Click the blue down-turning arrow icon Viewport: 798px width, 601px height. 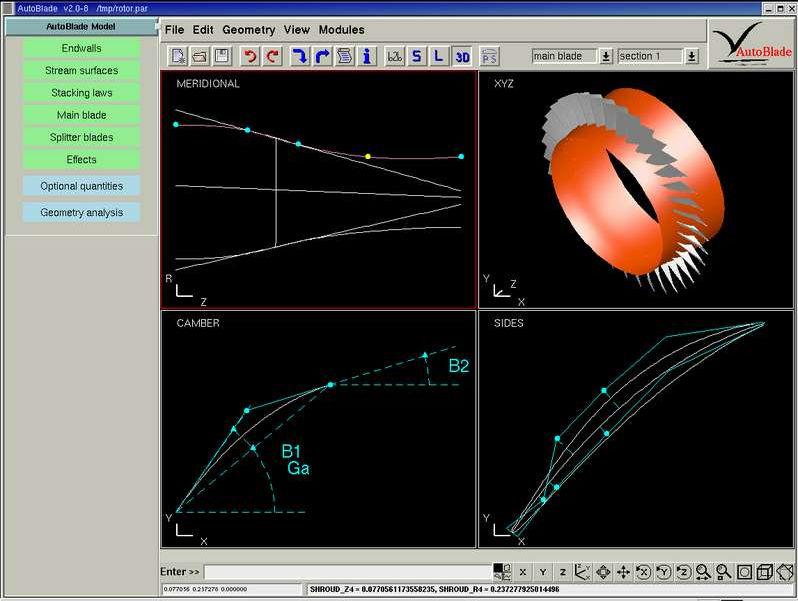(x=299, y=56)
